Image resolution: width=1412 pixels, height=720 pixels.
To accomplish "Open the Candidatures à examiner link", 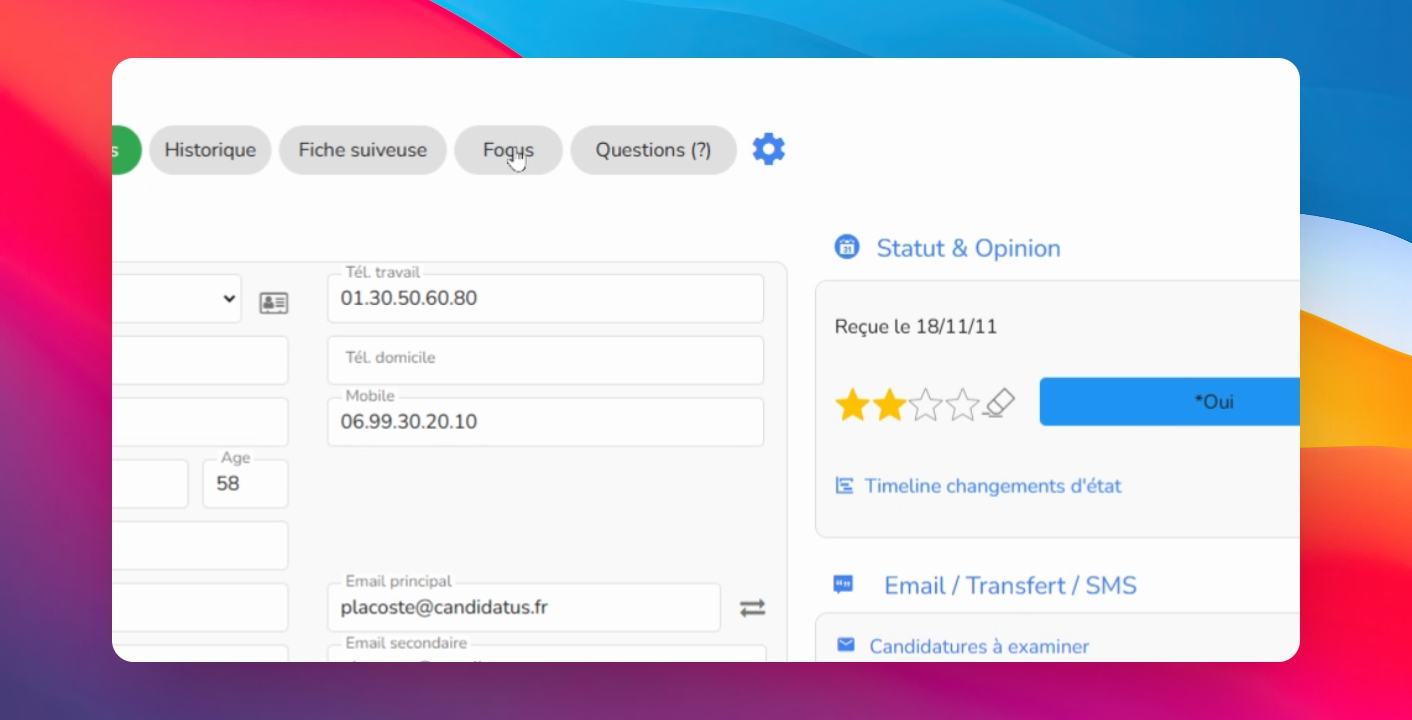I will tap(979, 647).
